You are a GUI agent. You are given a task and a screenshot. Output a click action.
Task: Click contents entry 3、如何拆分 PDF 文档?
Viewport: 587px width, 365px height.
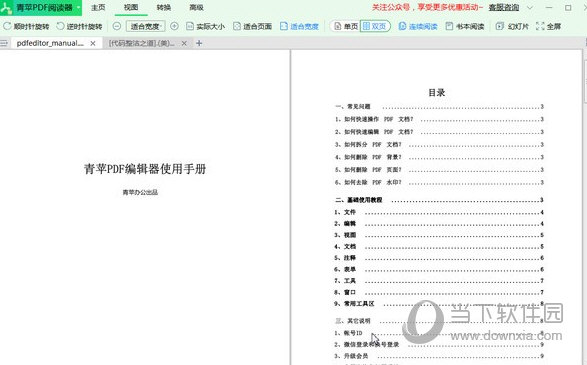click(439, 145)
